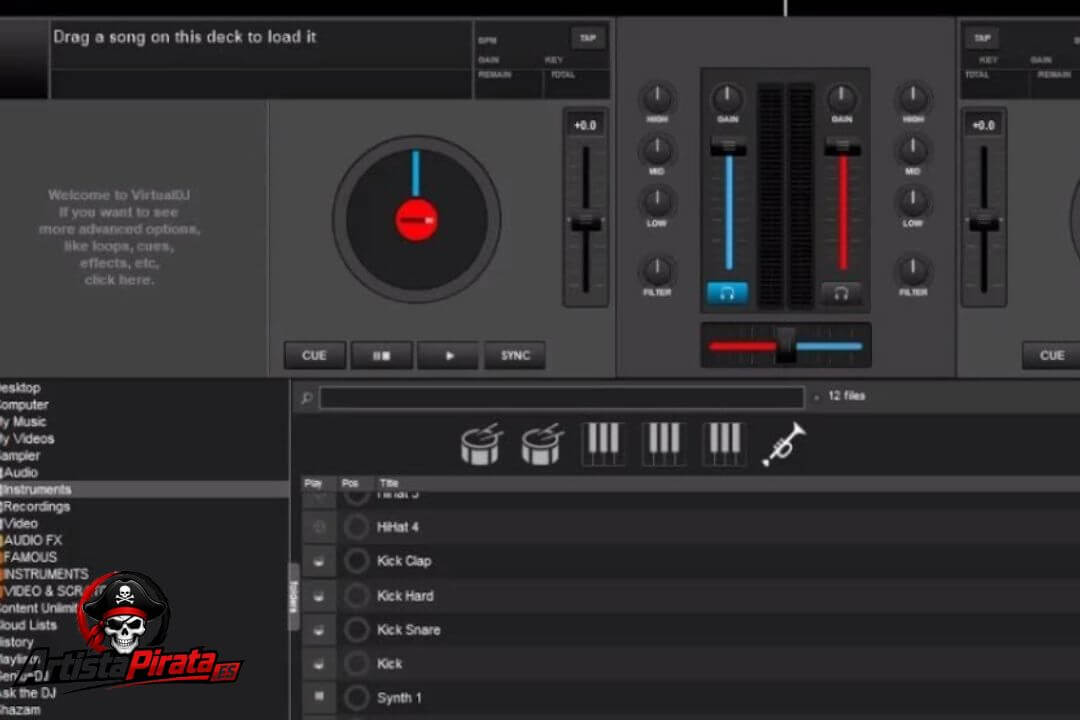Open the AUDIO FX folder
This screenshot has height=720, width=1080.
[x=32, y=540]
